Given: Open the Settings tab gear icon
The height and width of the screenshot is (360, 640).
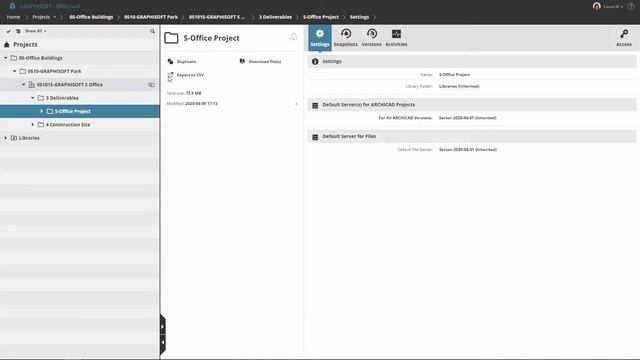Looking at the screenshot, I should pos(320,34).
